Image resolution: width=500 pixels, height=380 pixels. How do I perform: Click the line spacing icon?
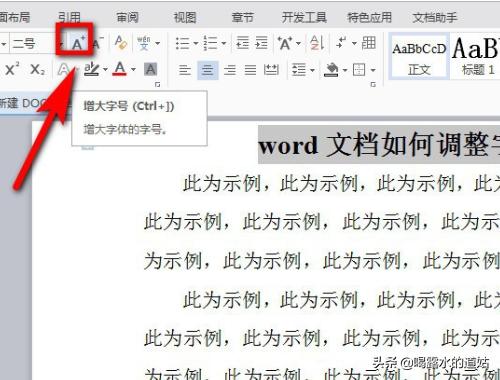pyautogui.click(x=299, y=70)
